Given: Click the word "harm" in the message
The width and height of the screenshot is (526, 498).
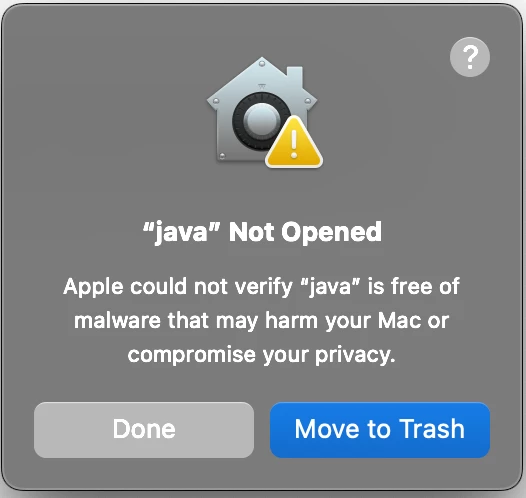Looking at the screenshot, I should tap(291, 321).
